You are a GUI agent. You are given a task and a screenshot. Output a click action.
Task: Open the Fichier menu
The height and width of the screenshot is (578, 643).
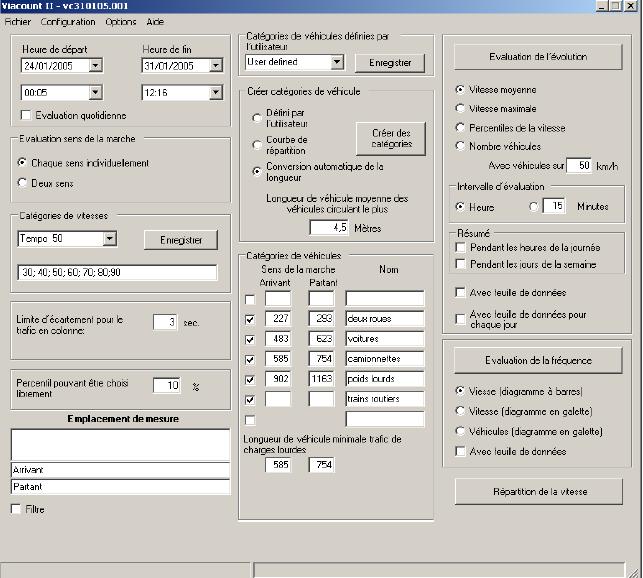pyautogui.click(x=18, y=21)
